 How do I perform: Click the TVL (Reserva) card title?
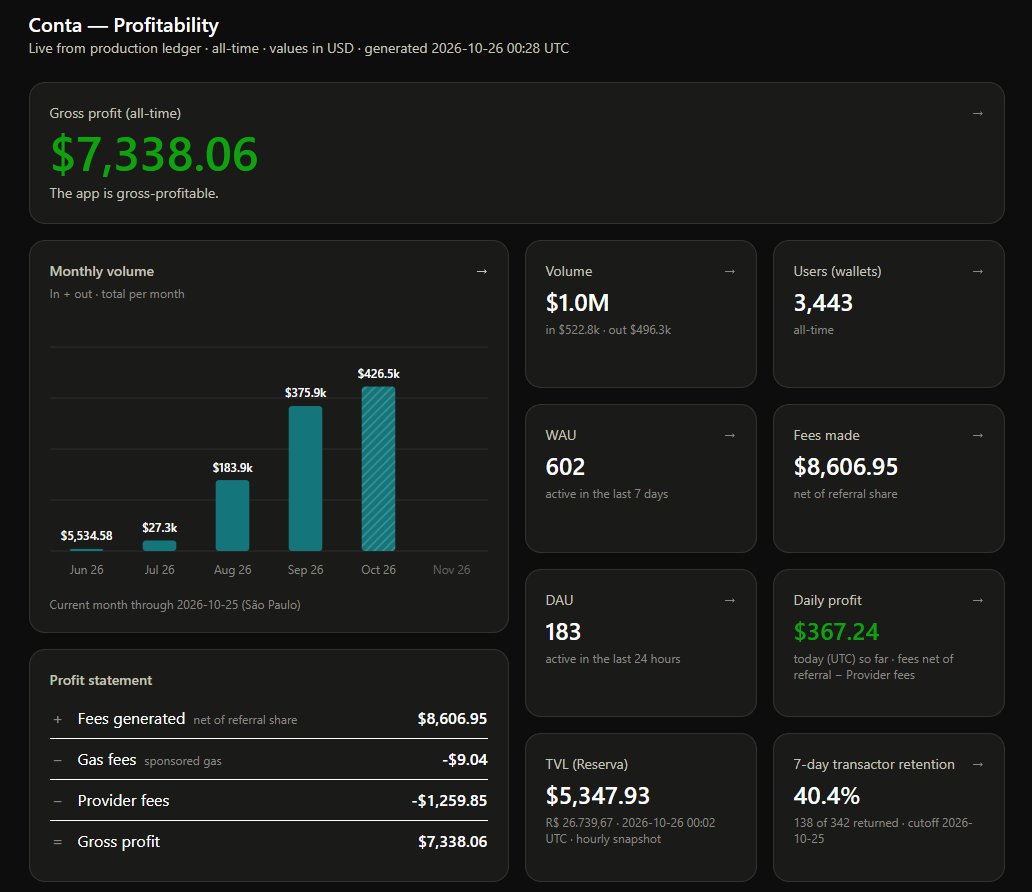[x=586, y=764]
